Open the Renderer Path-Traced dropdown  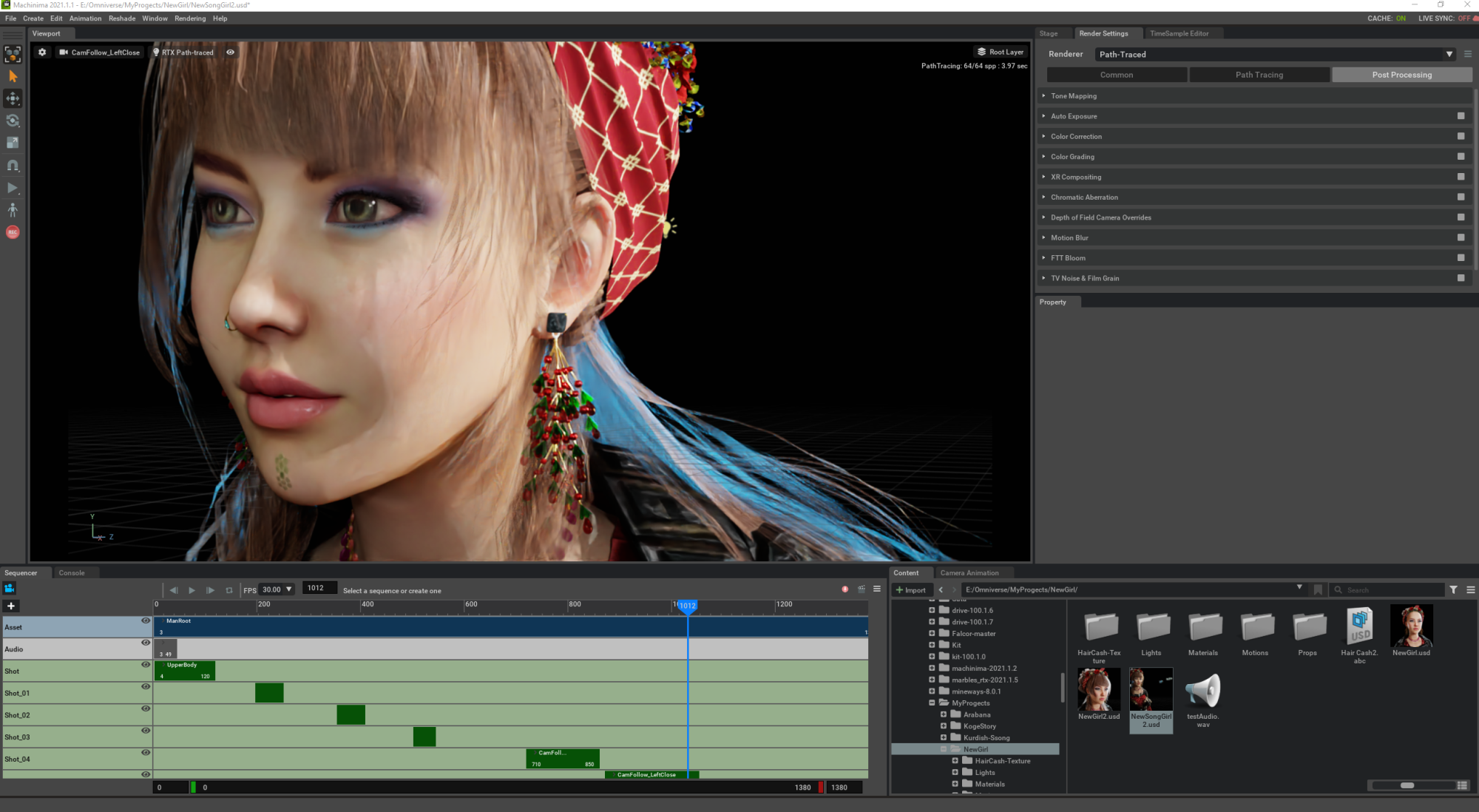(1276, 54)
